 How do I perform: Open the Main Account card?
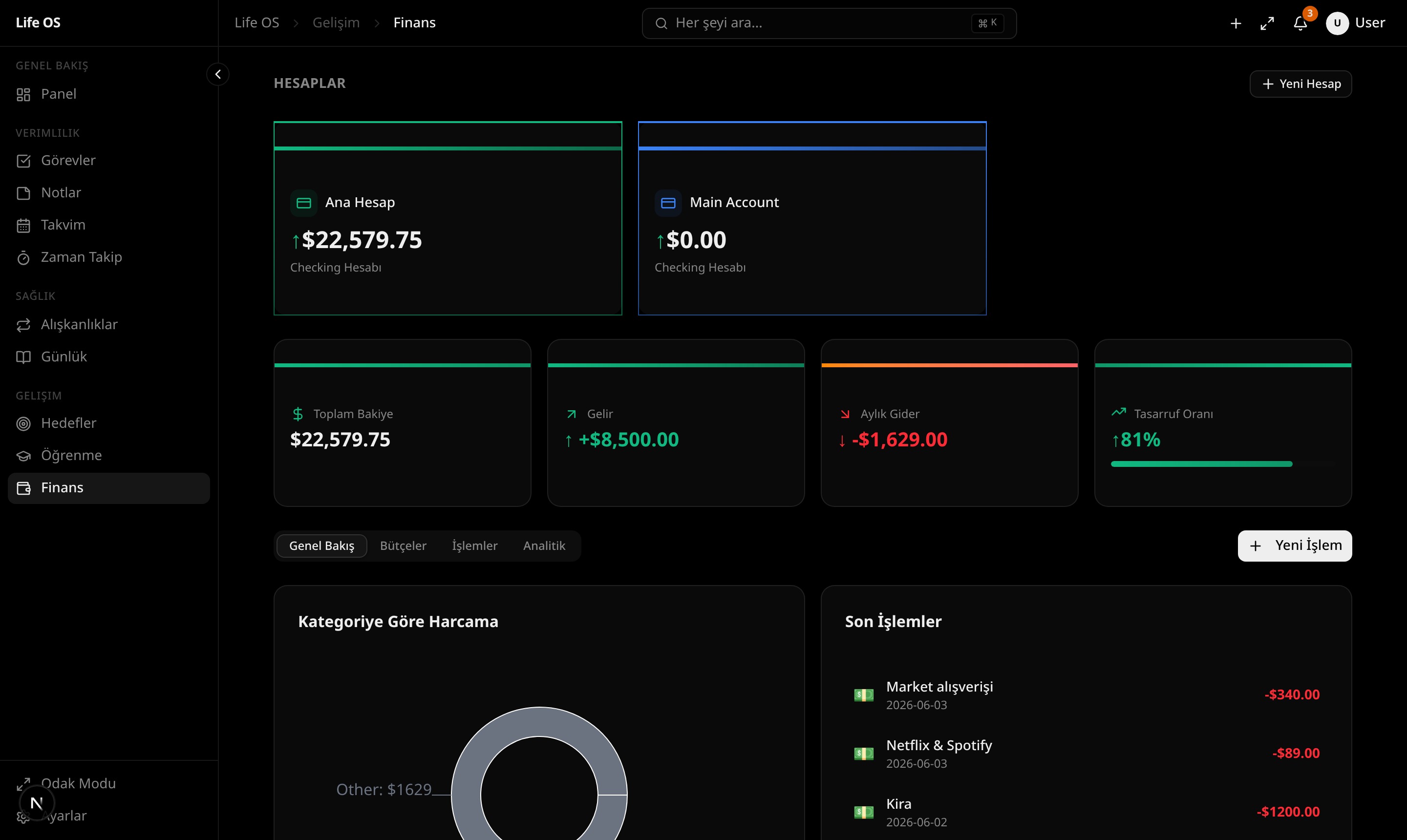pyautogui.click(x=812, y=218)
